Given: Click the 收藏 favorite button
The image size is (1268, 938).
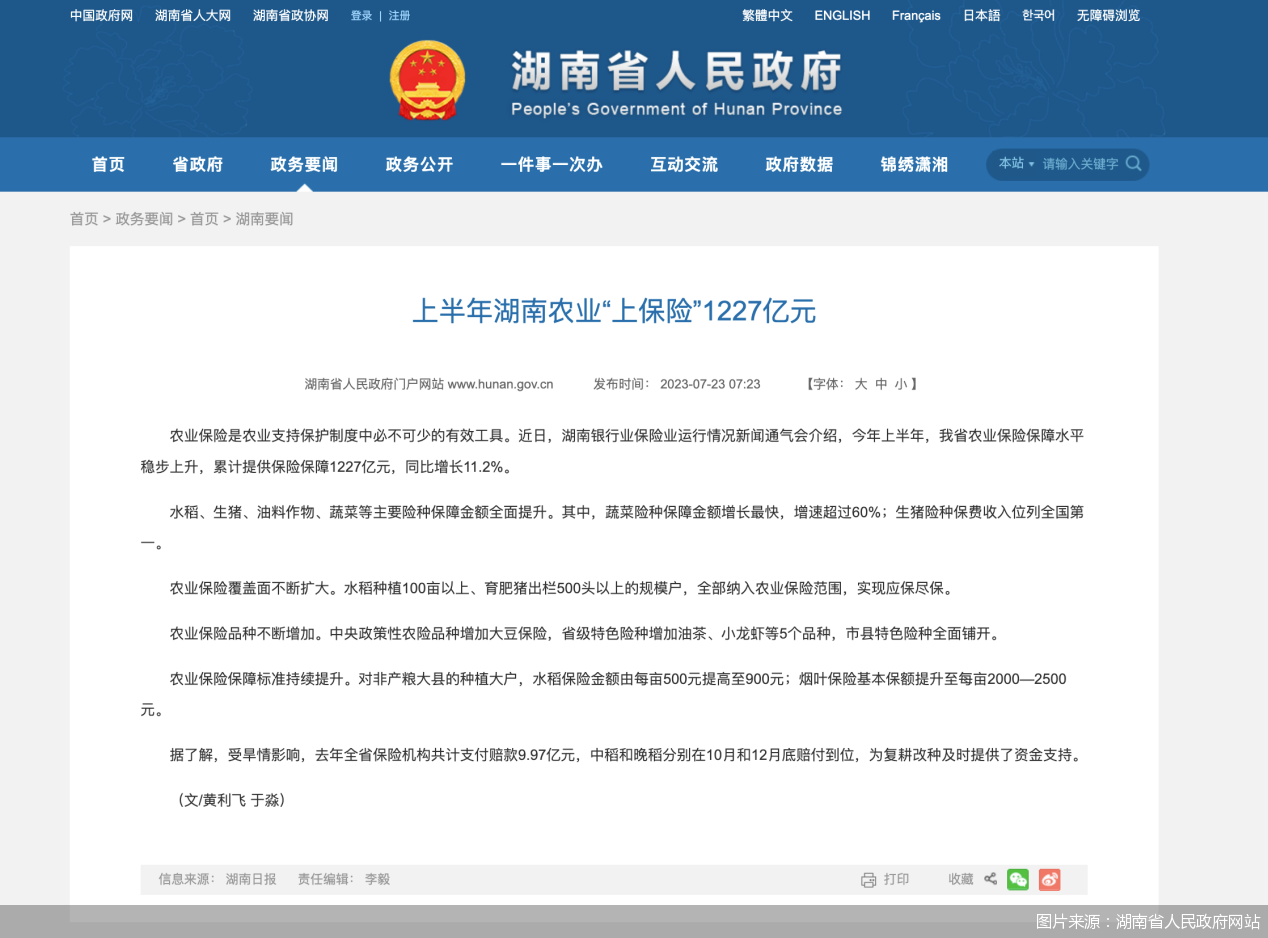Looking at the screenshot, I should click(960, 879).
